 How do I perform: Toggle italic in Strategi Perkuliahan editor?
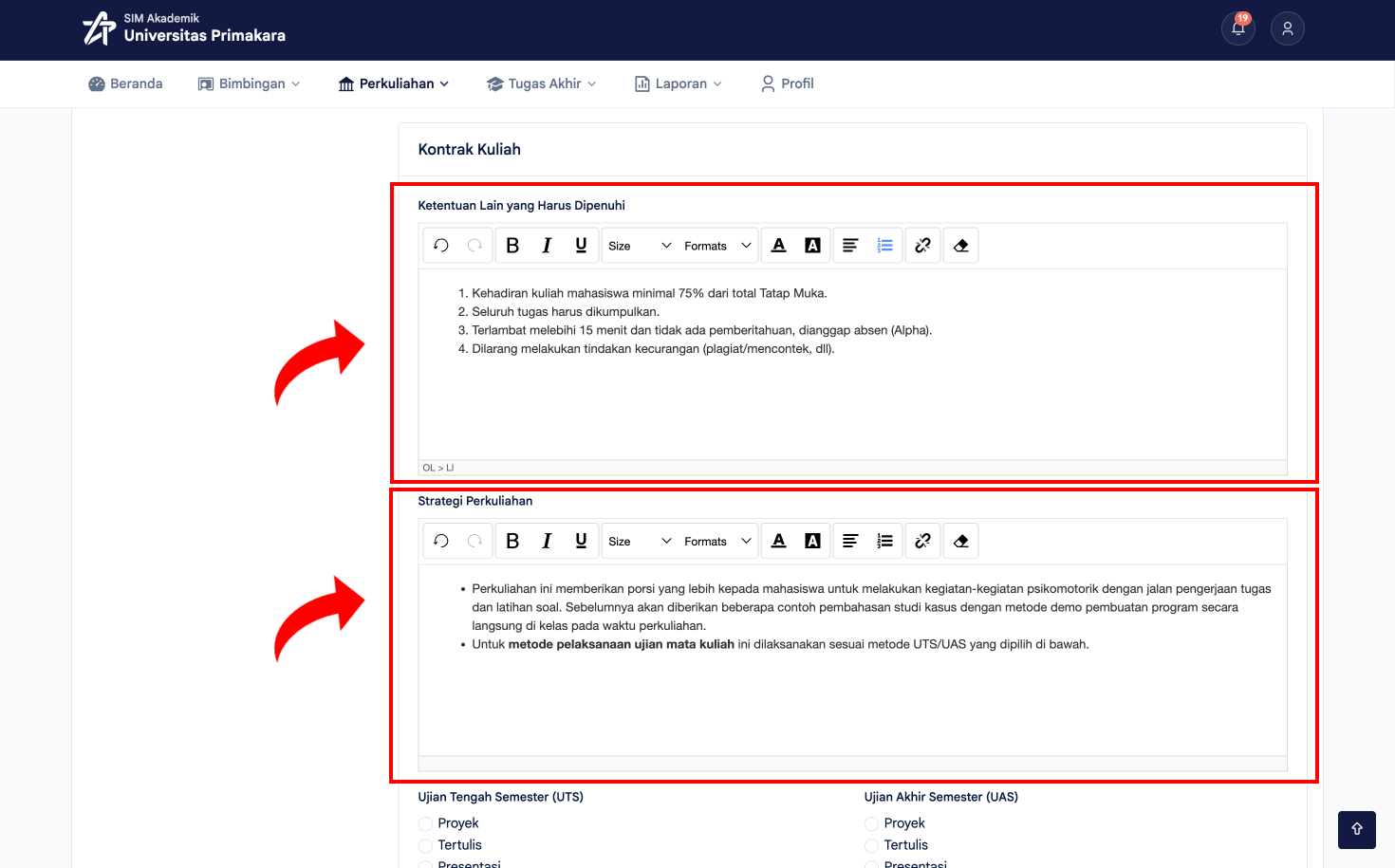[x=547, y=542]
